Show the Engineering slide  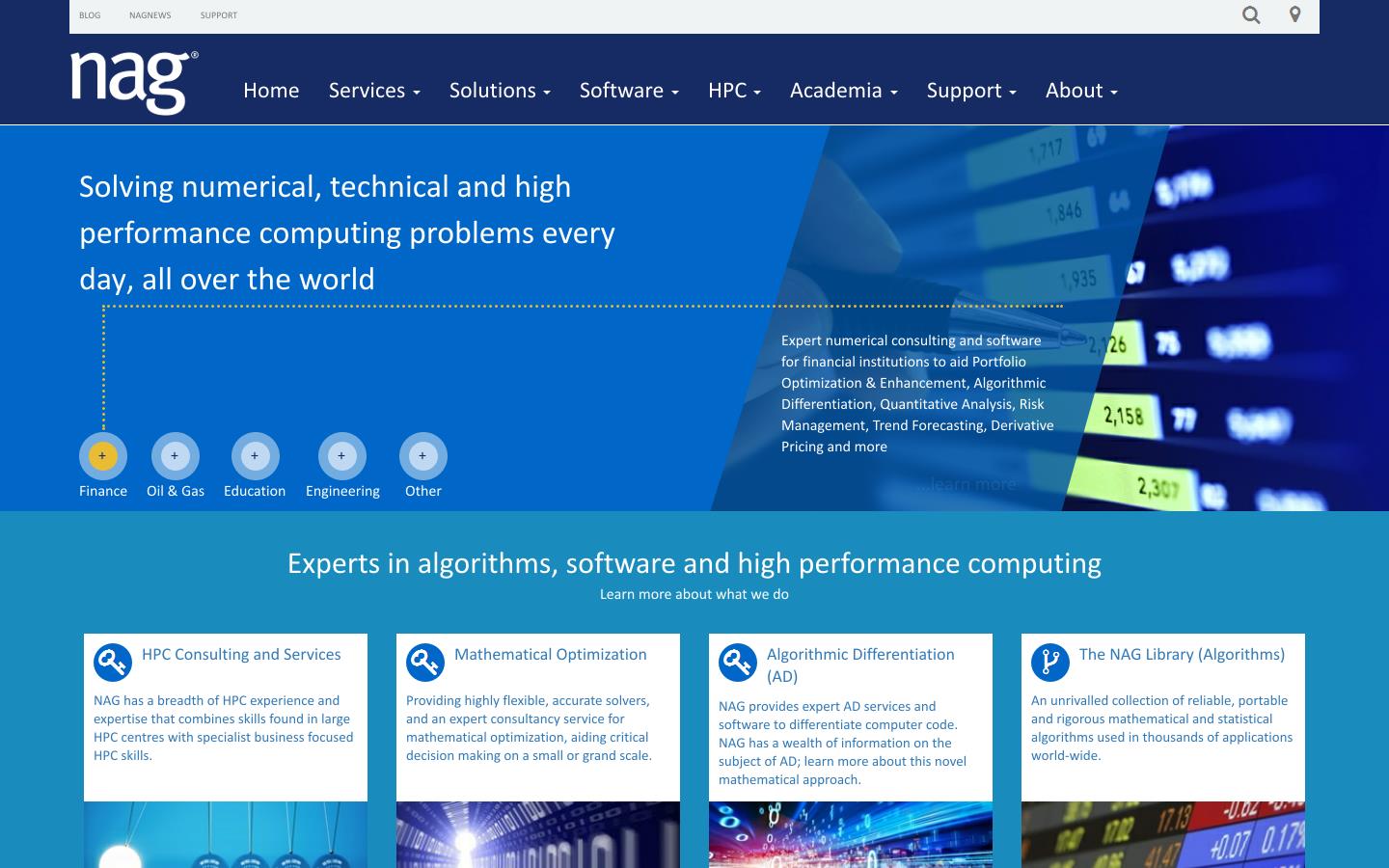[x=341, y=456]
